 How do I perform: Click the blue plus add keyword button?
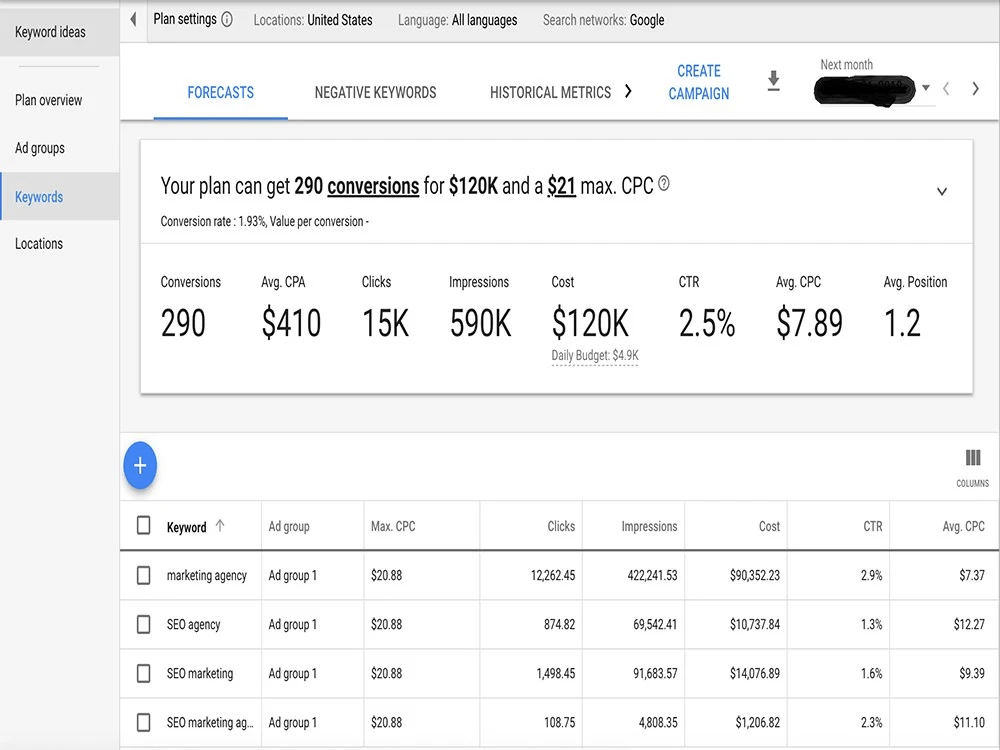click(140, 466)
